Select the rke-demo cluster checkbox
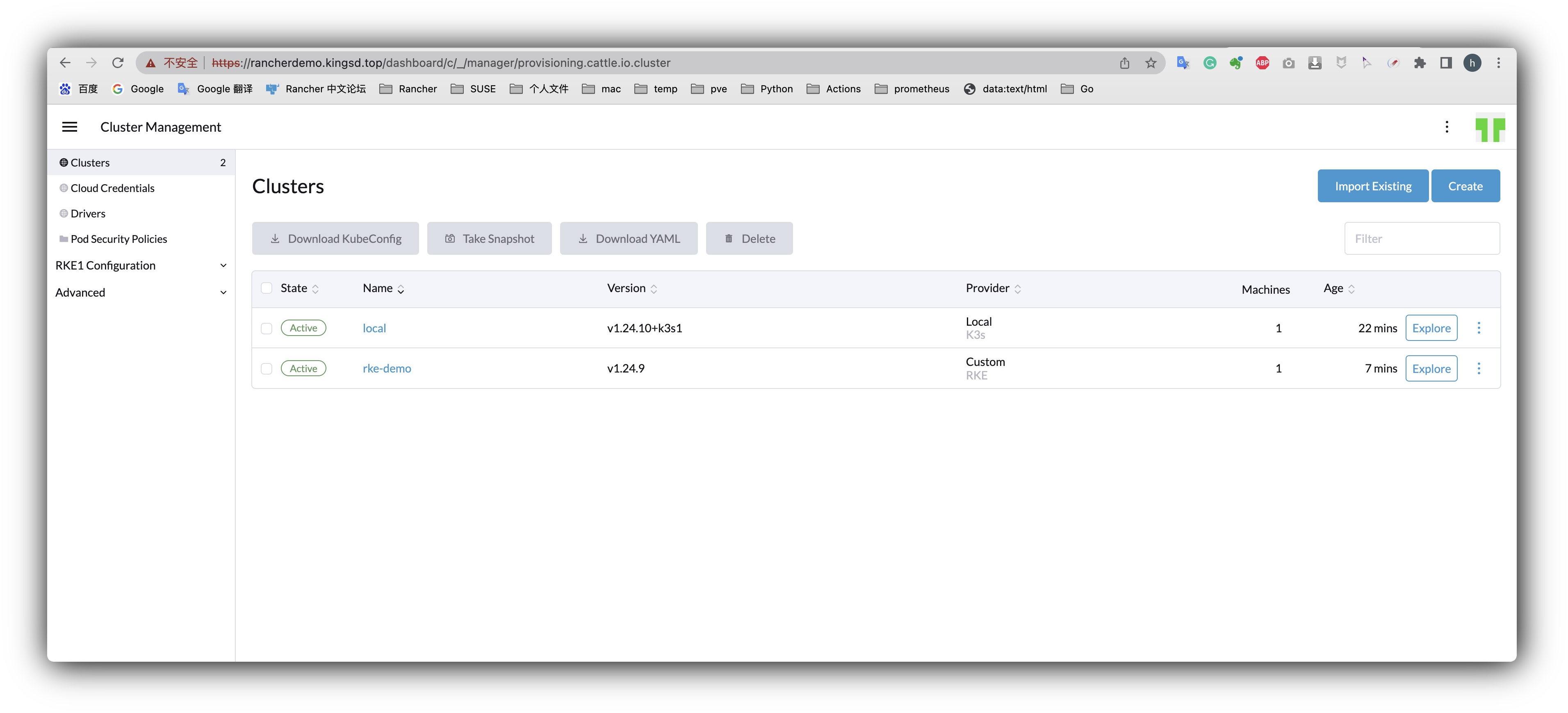 267,369
